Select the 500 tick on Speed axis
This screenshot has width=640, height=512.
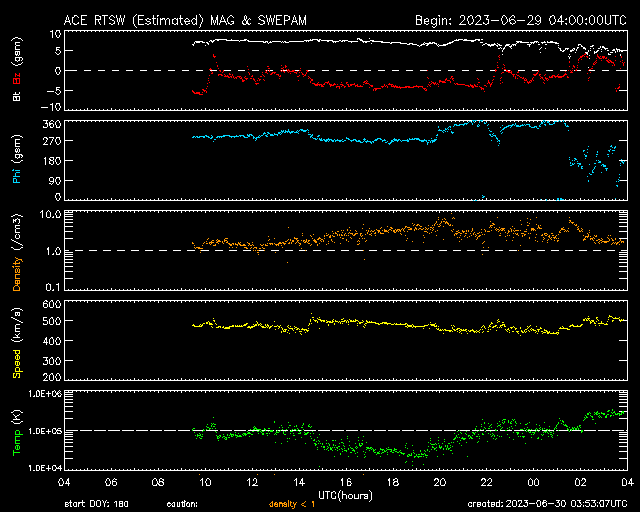pos(52,321)
